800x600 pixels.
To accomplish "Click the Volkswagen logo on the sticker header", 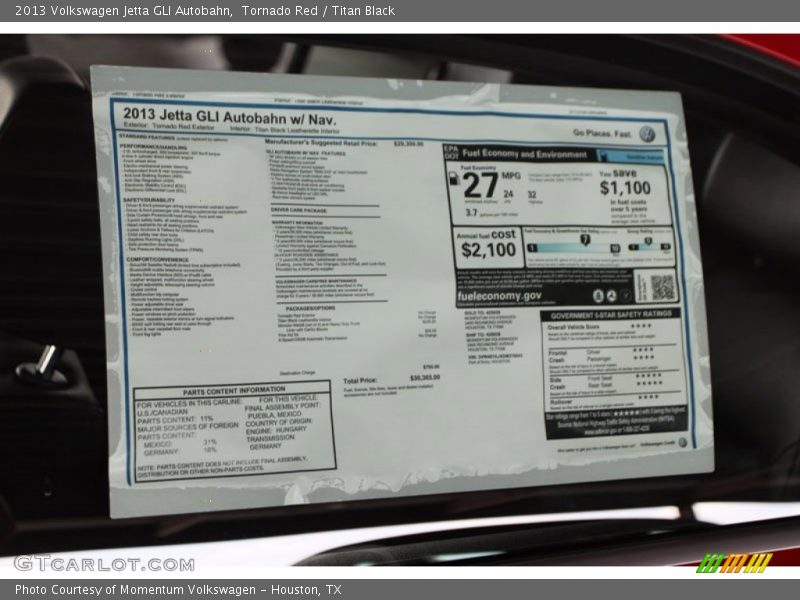I will 647,133.
